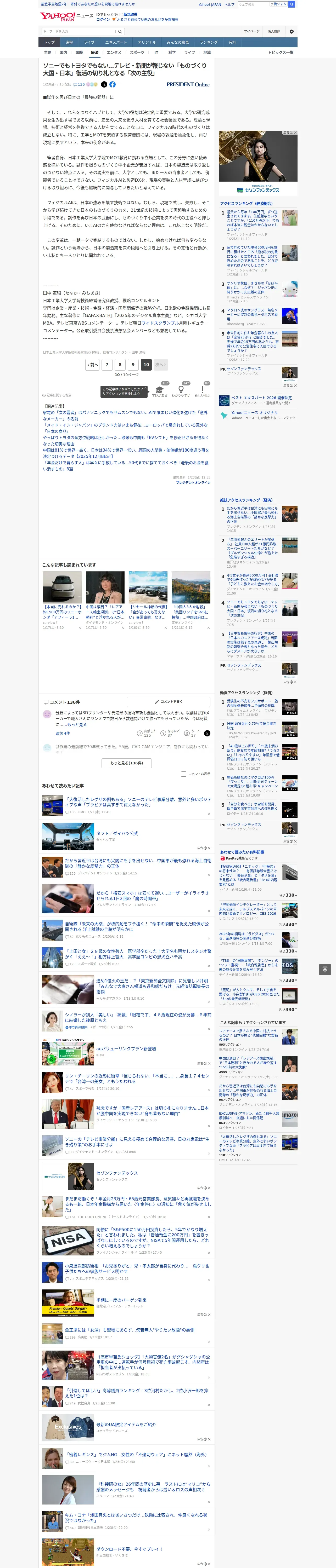Click the blue search button in top bar
The width and height of the screenshot is (336, 1568).
(x=292, y=4)
